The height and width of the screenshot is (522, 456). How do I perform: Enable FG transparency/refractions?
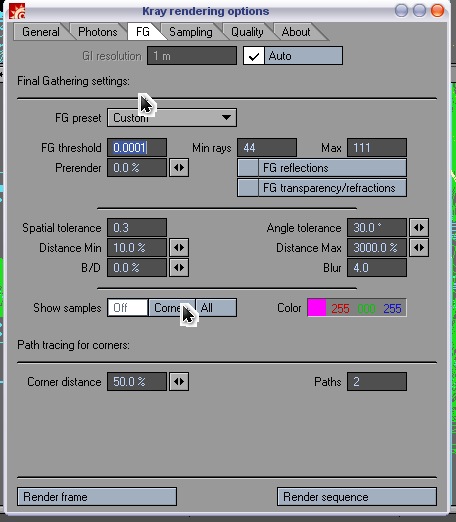pos(322,188)
